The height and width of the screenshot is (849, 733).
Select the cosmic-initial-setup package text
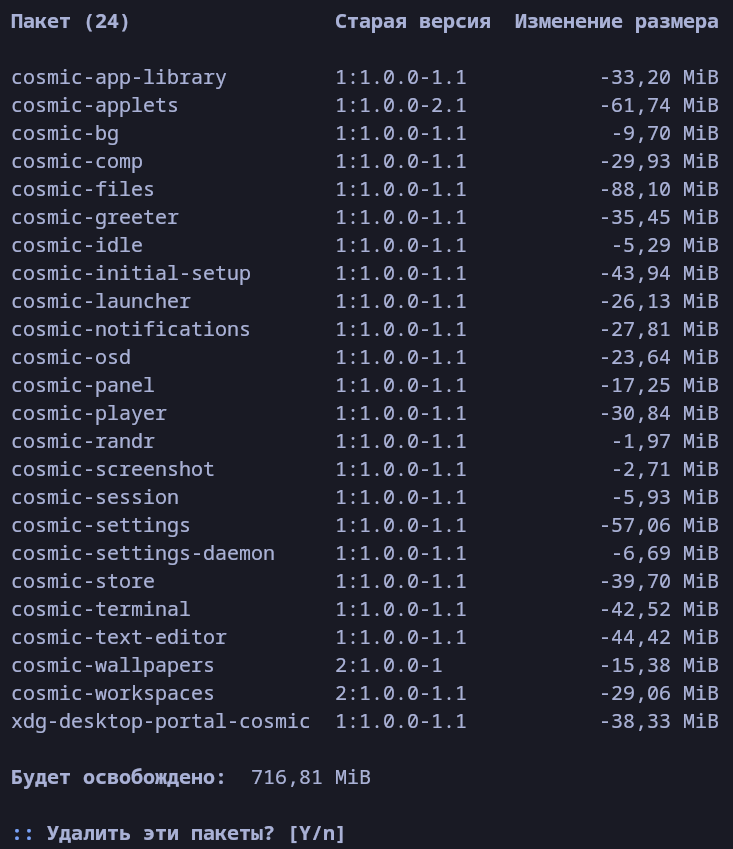pos(131,273)
